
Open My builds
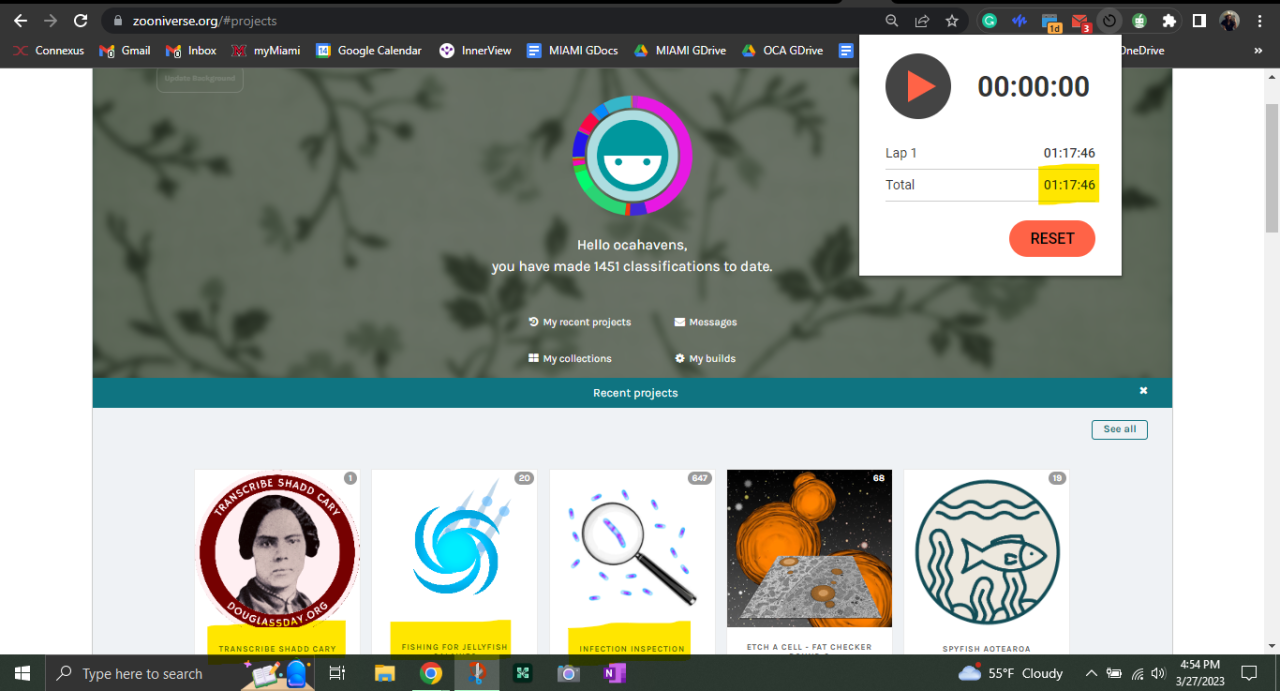point(705,358)
